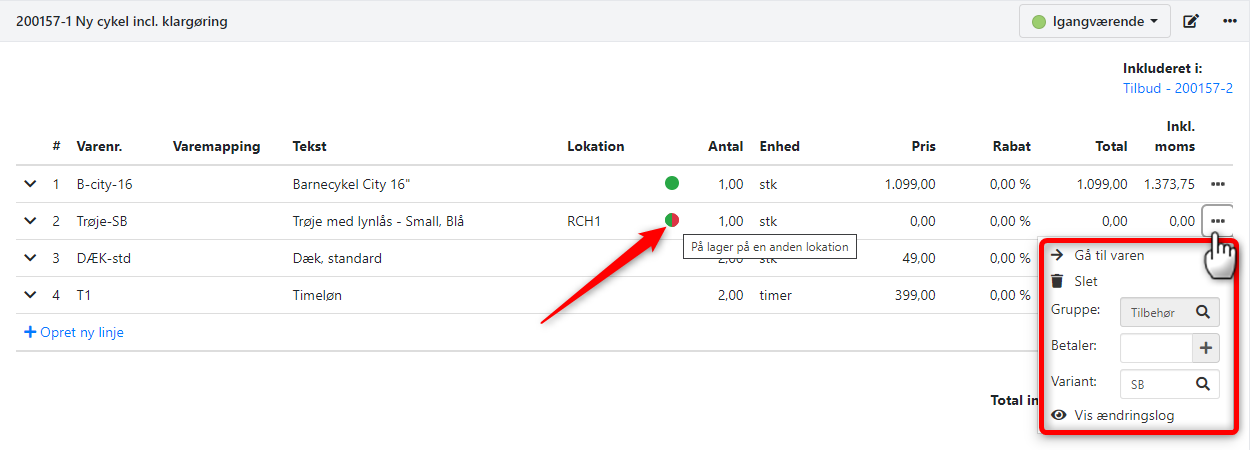Screen dimensions: 1251x450
Task: Select 'Vis ændringslog' menu entry
Action: point(1123,415)
